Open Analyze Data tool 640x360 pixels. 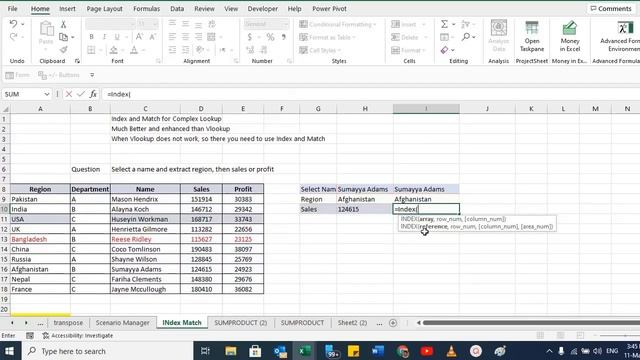coord(498,36)
